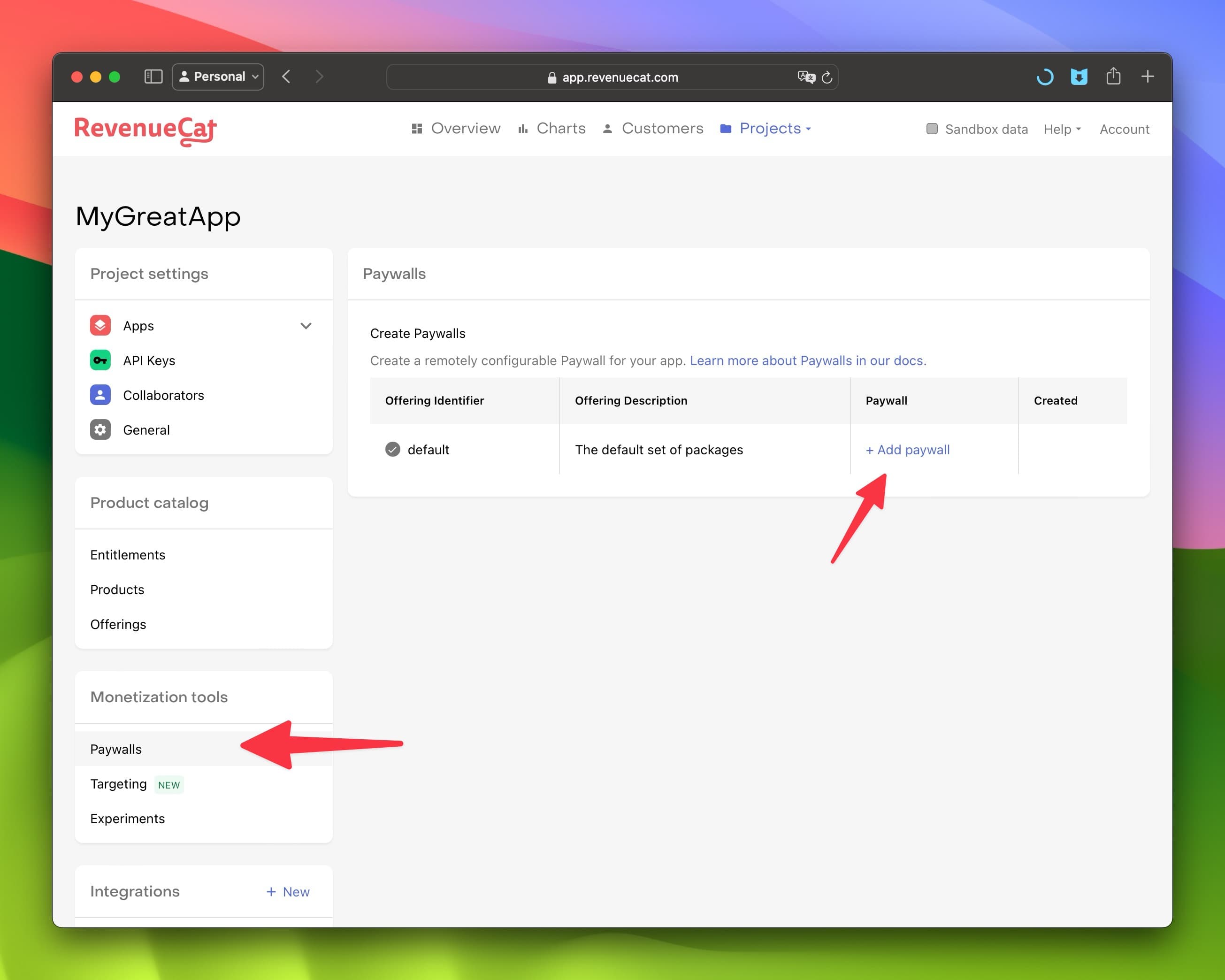Image resolution: width=1225 pixels, height=980 pixels.
Task: Click the default offering identifier cell
Action: (465, 449)
